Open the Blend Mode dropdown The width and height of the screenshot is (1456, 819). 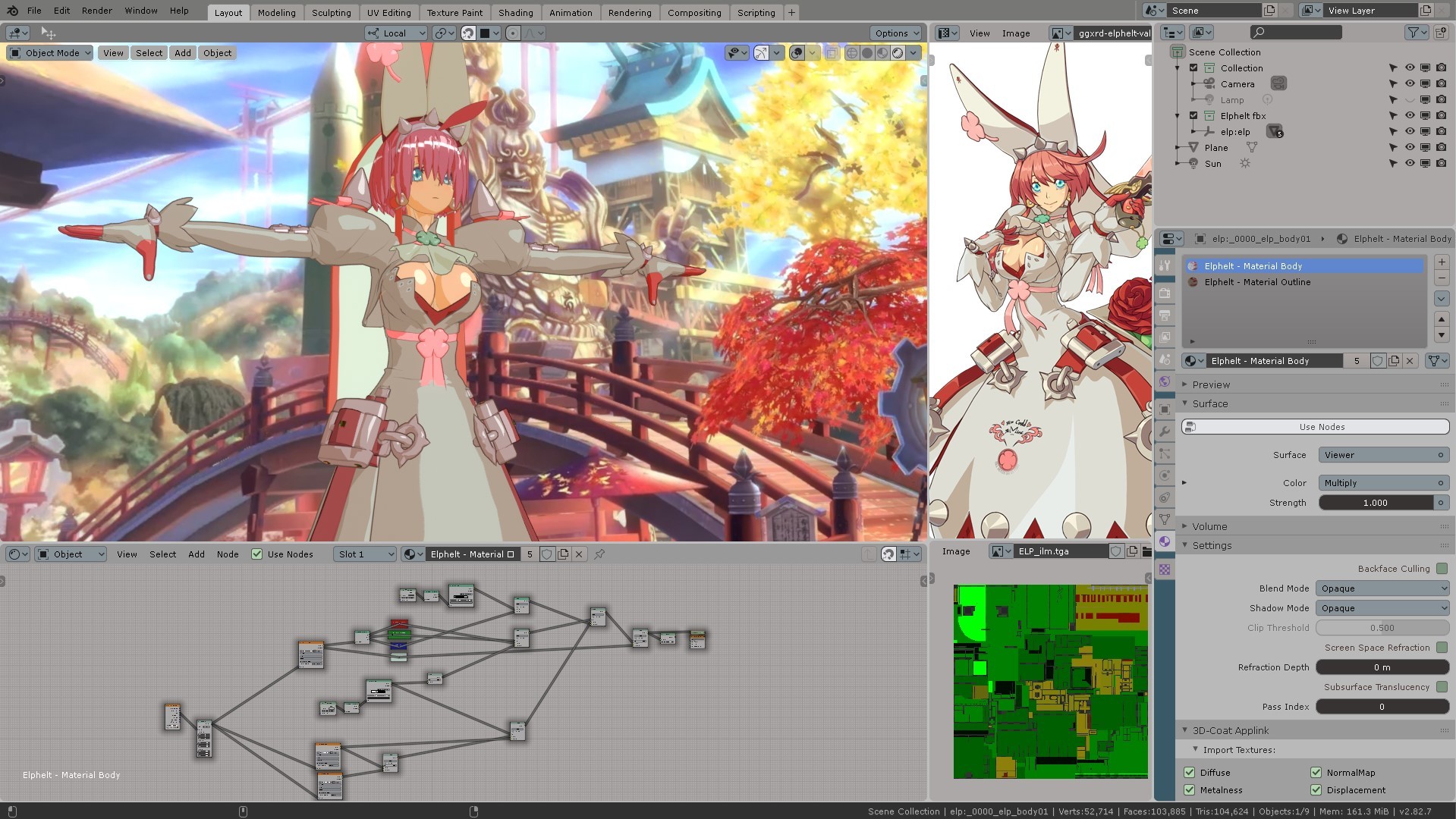point(1382,588)
